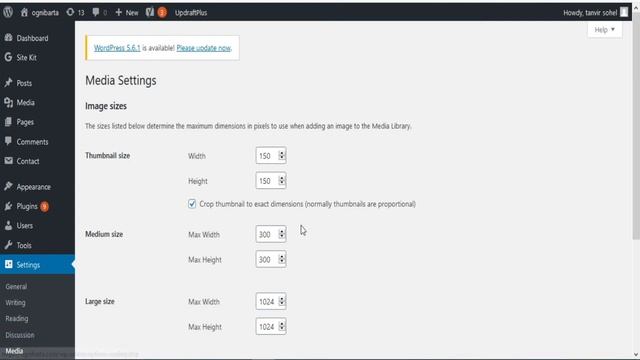Open Settings in sidebar

[x=28, y=265]
